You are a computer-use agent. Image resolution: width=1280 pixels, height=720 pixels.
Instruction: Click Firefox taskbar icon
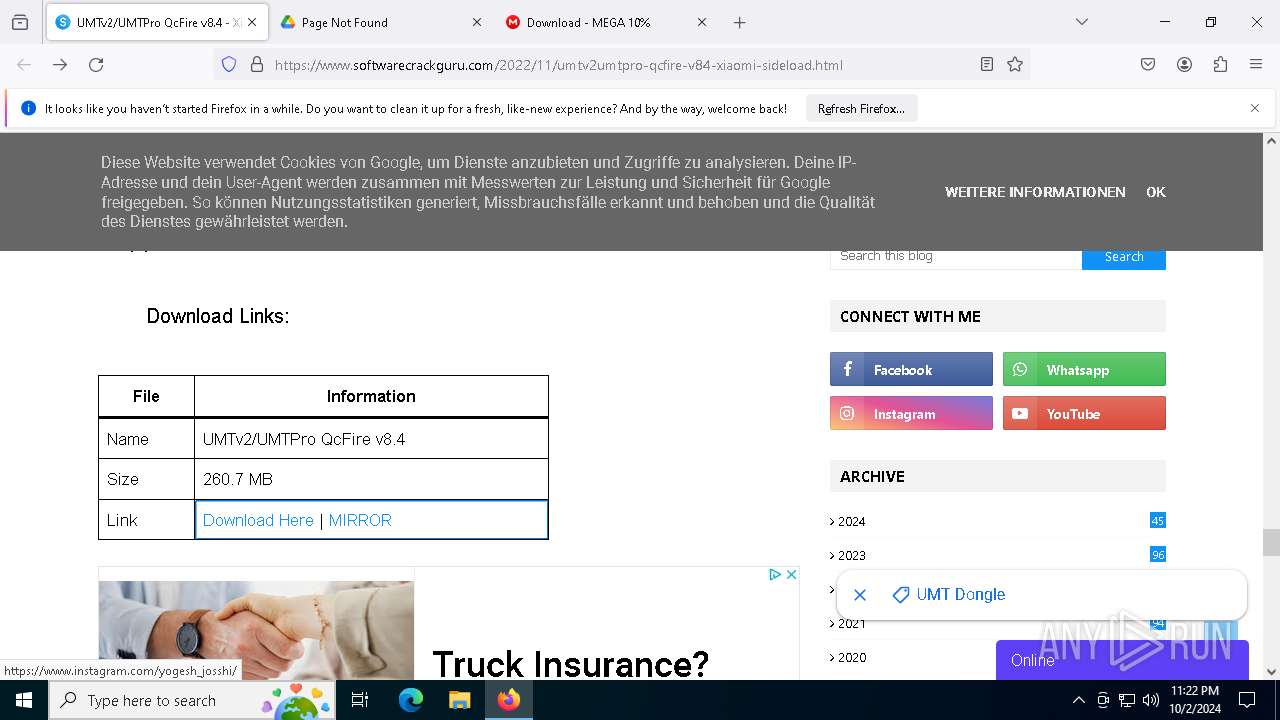point(509,700)
